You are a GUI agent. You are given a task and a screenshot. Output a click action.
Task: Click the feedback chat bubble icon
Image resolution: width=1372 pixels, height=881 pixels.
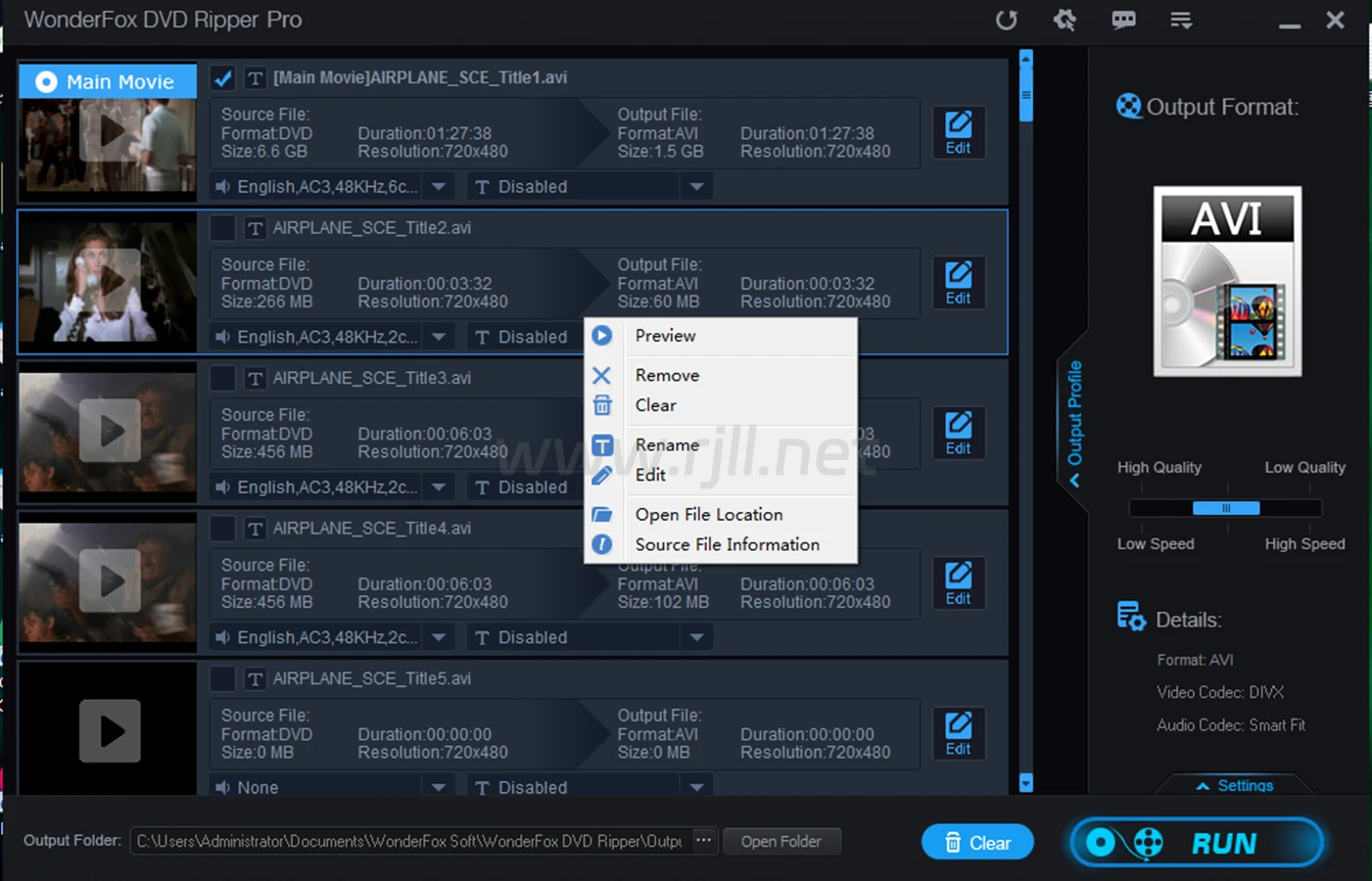1123,21
